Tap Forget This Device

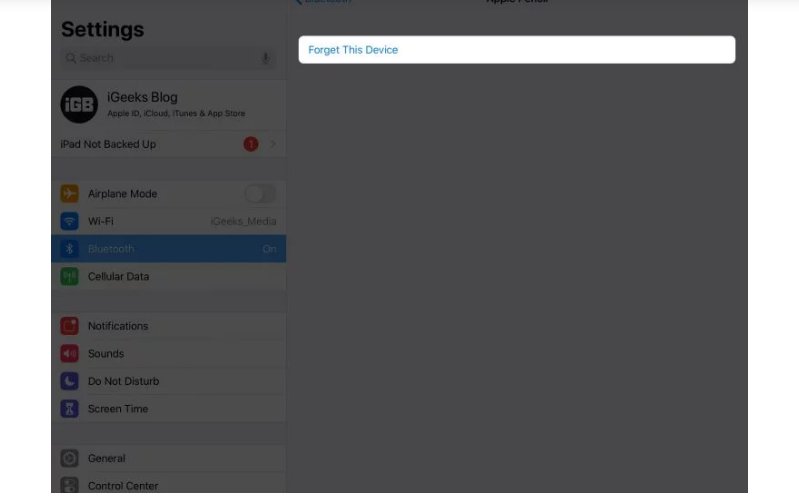pyautogui.click(x=516, y=50)
